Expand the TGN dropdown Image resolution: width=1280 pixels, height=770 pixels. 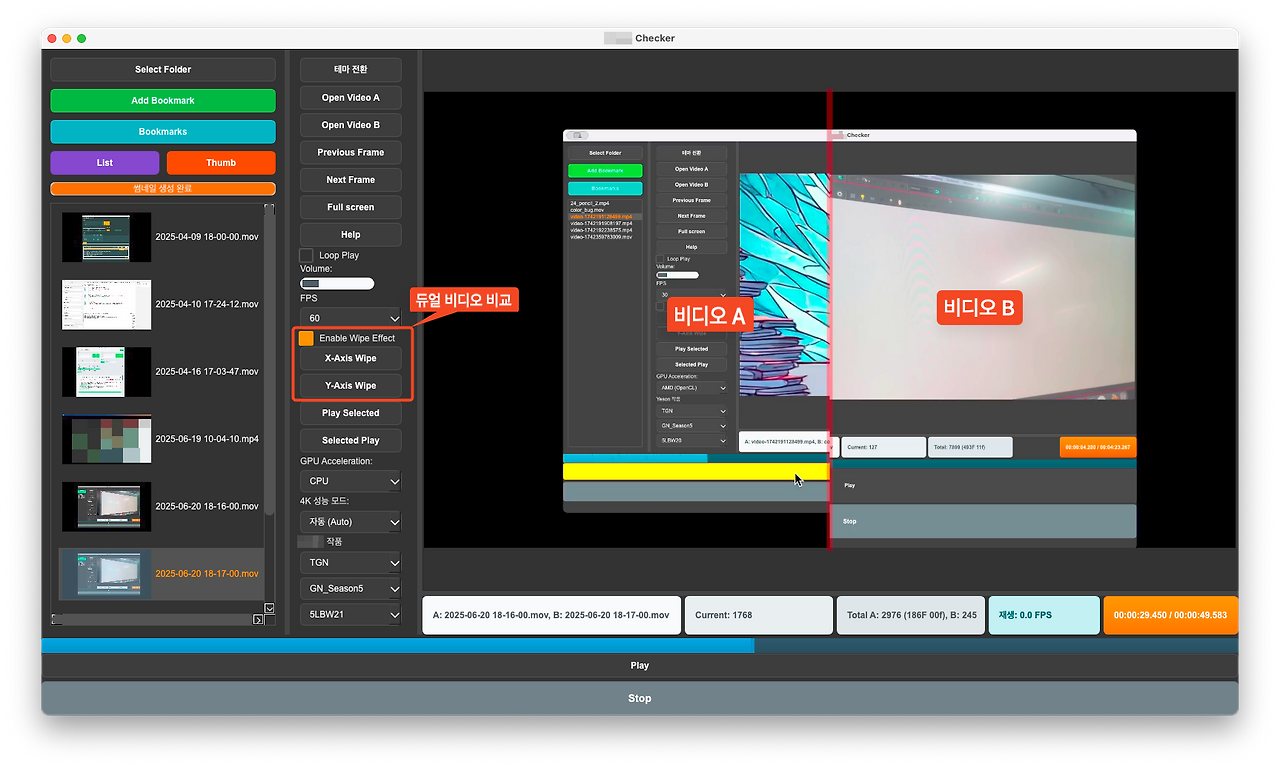tap(350, 563)
